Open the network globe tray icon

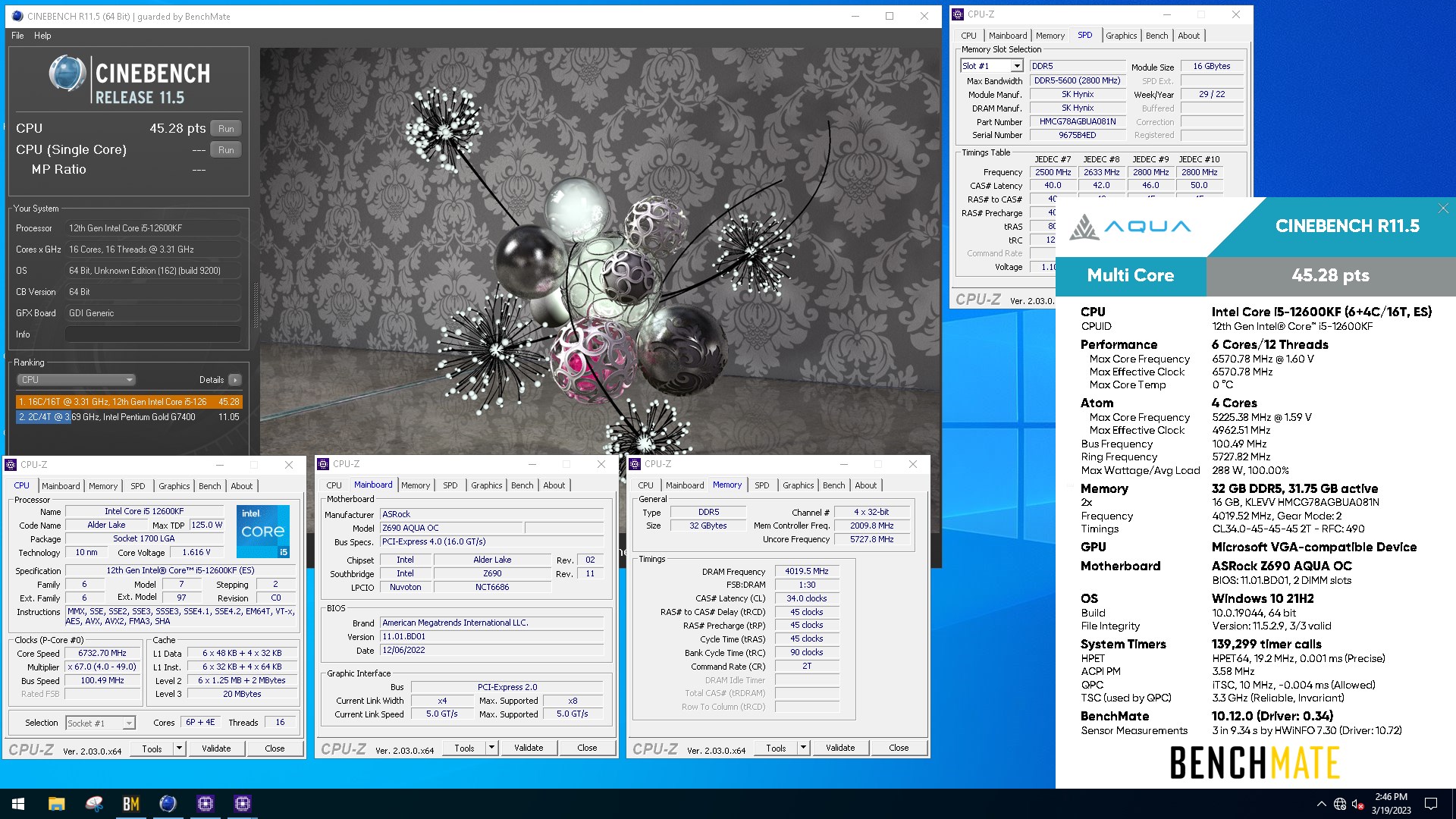click(x=1340, y=804)
